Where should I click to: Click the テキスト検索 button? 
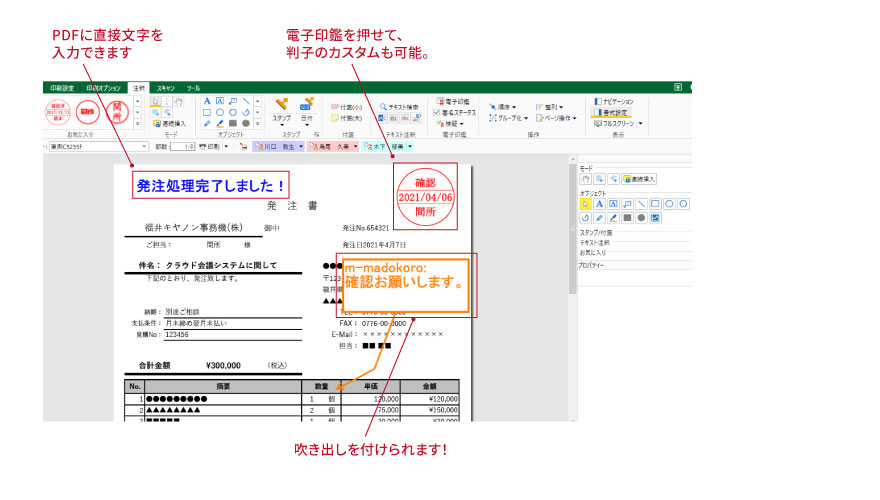pyautogui.click(x=399, y=107)
